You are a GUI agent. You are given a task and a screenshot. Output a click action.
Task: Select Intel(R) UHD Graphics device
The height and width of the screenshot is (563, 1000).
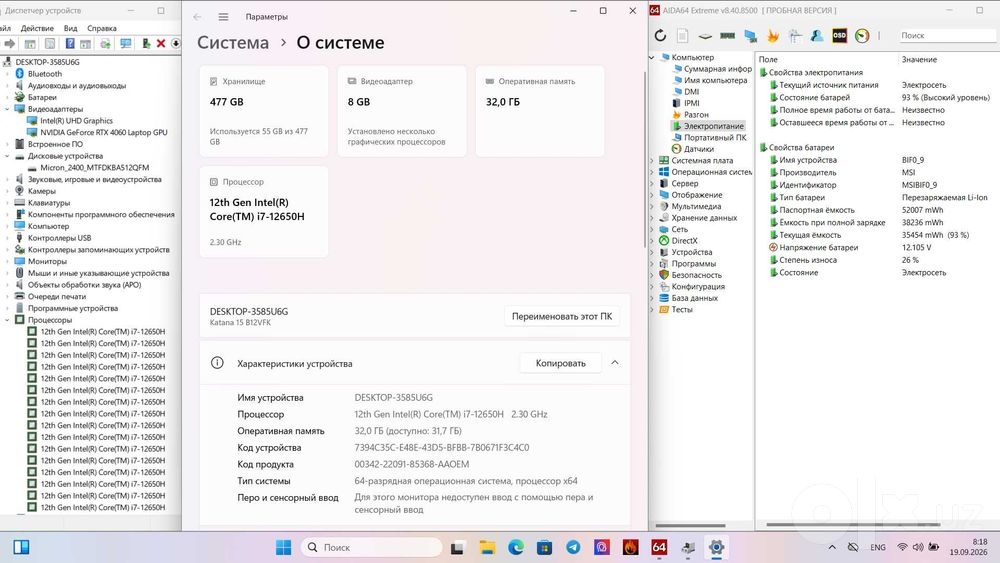[76, 121]
